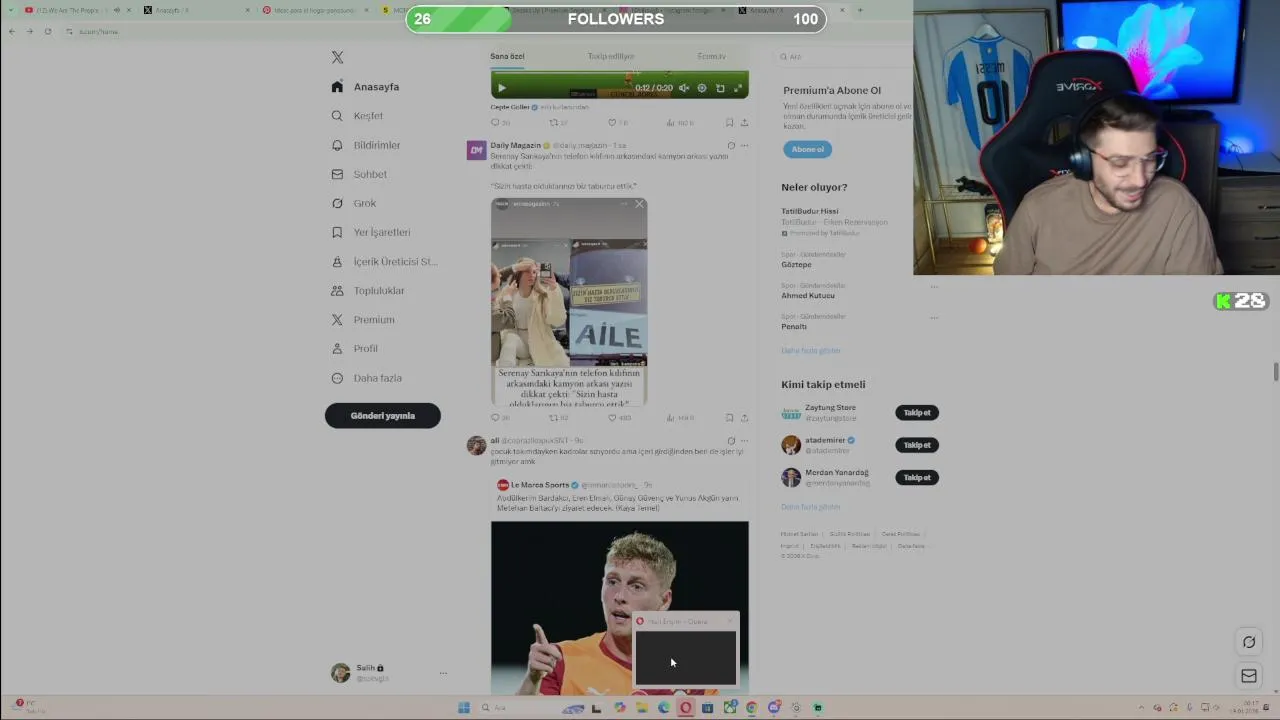
Task: Click the browser reload button
Action: [47, 31]
